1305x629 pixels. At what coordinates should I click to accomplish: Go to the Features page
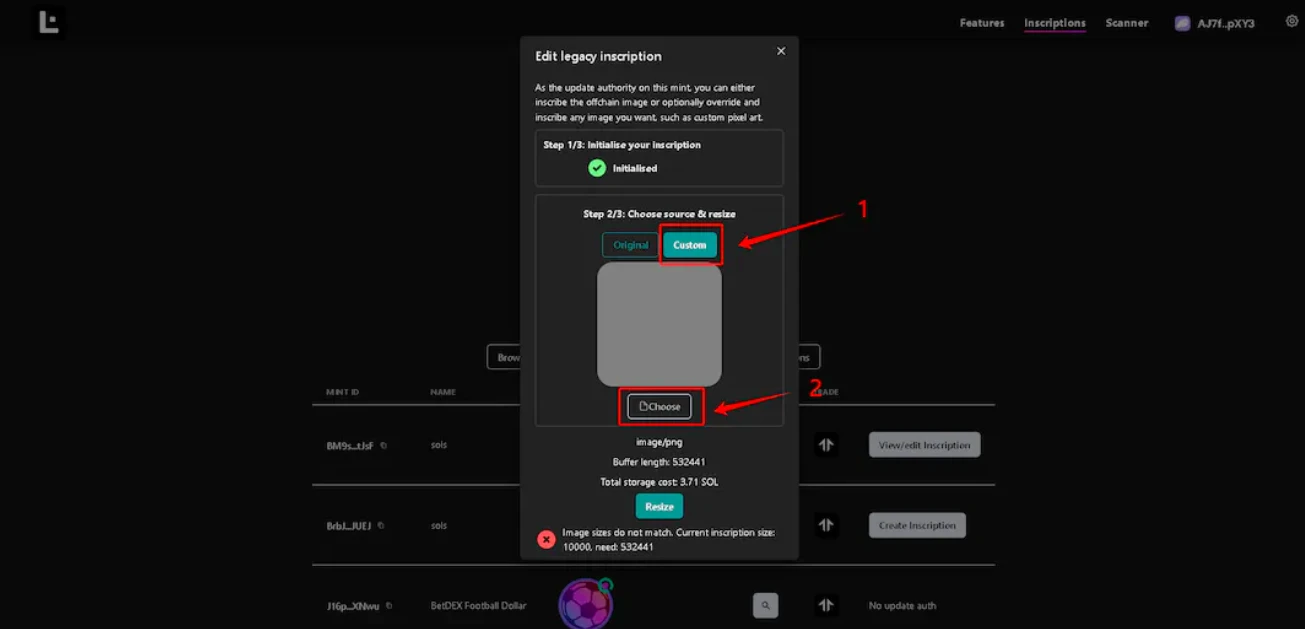[x=982, y=23]
